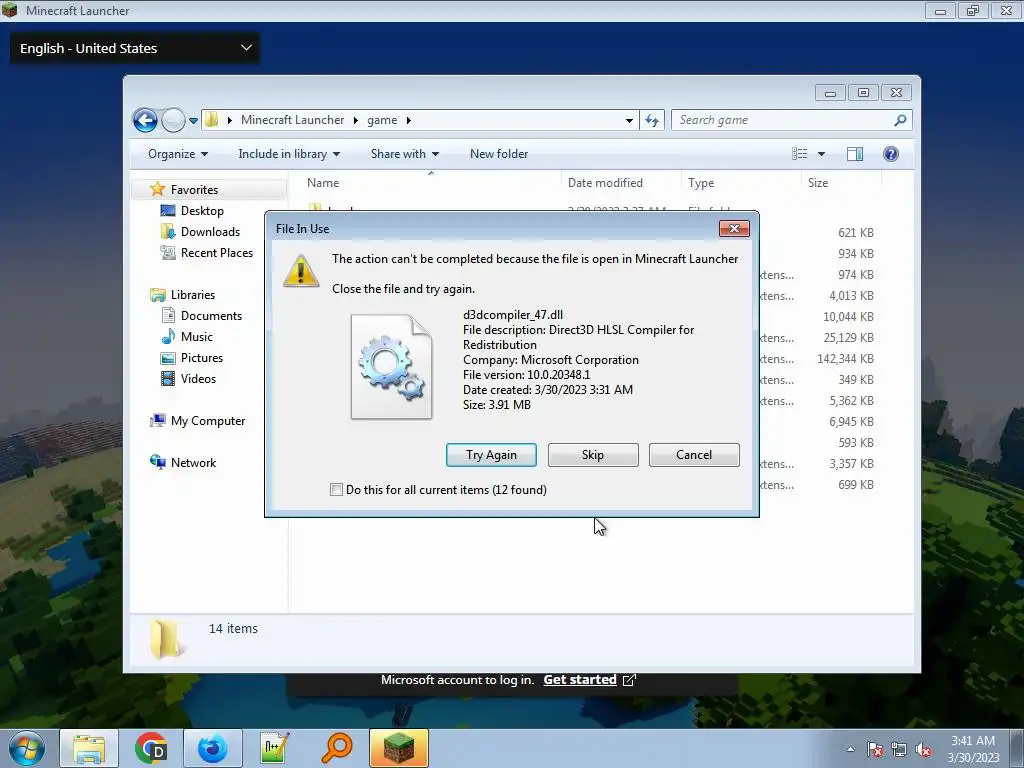The height and width of the screenshot is (768, 1024).
Task: Click Cancel in File In Use dialog
Action: coord(694,455)
